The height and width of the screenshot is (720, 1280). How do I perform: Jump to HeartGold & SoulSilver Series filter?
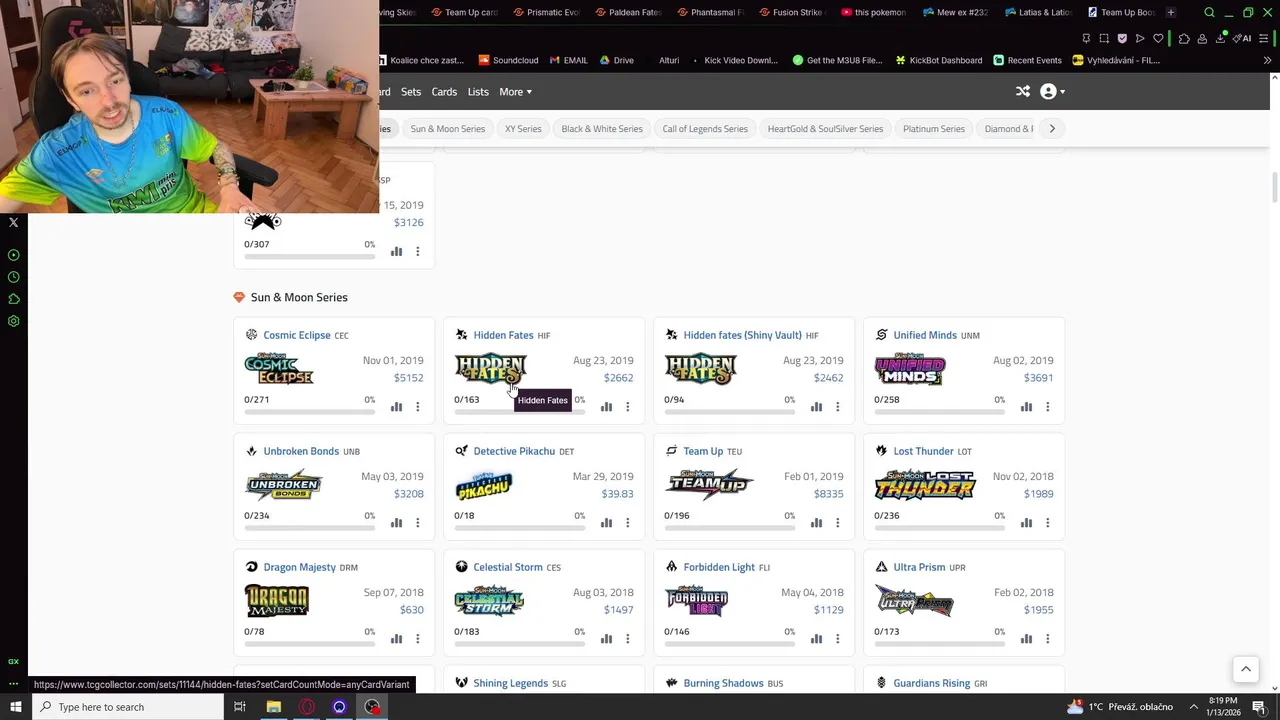coord(825,129)
